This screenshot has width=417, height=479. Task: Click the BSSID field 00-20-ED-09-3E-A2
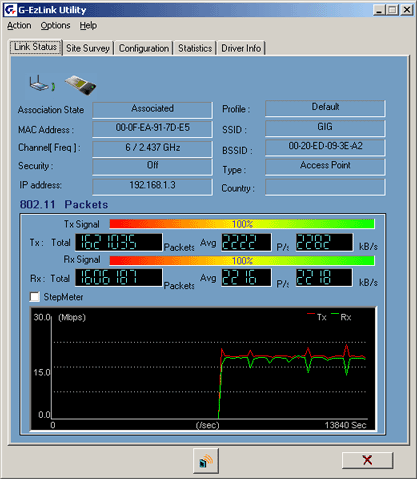(x=325, y=147)
